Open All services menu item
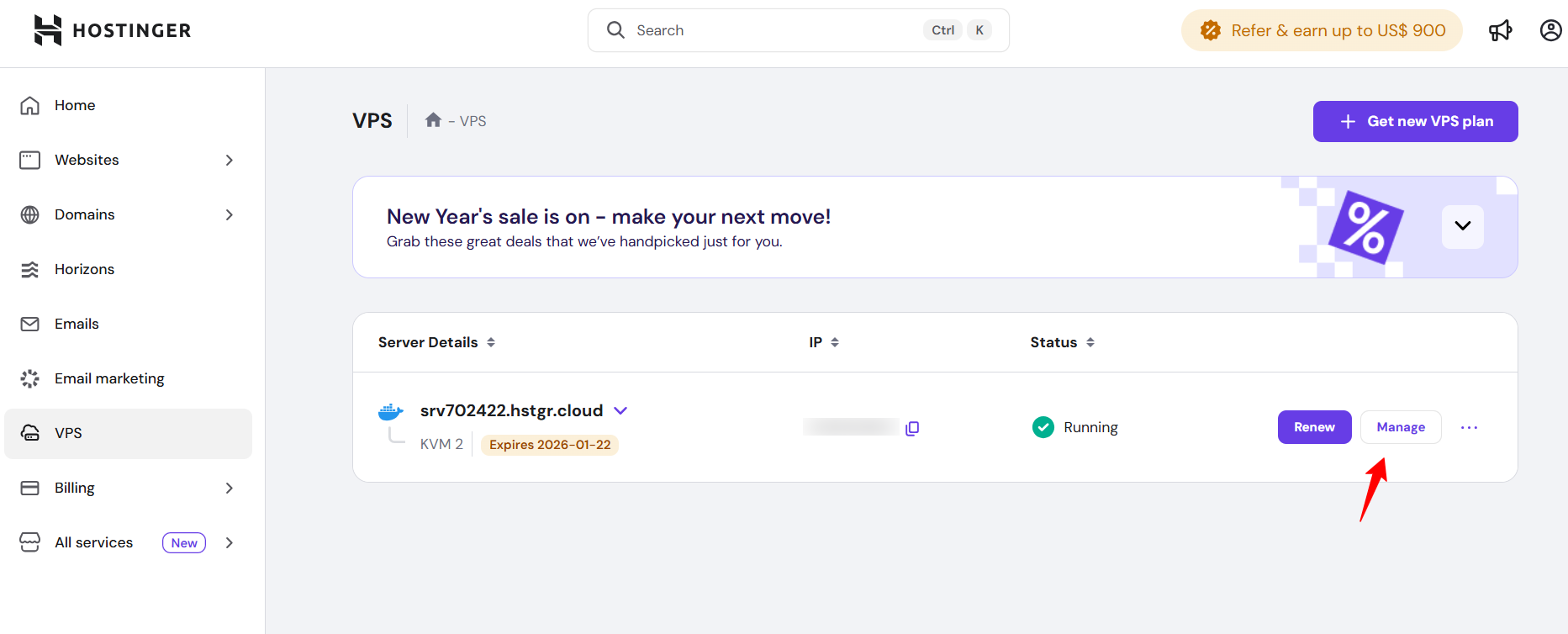This screenshot has width=1568, height=634. point(128,542)
